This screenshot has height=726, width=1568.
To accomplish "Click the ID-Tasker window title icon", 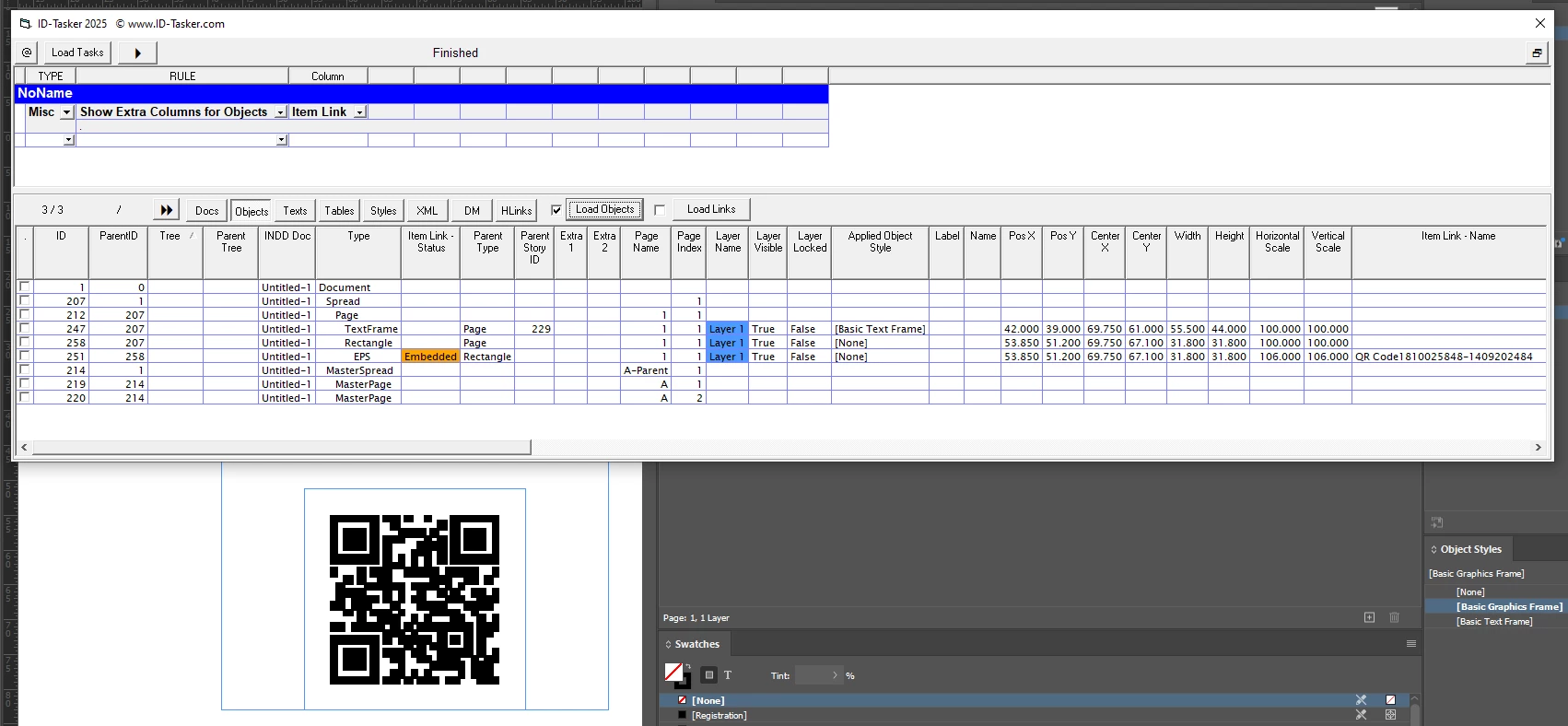I will [x=25, y=24].
